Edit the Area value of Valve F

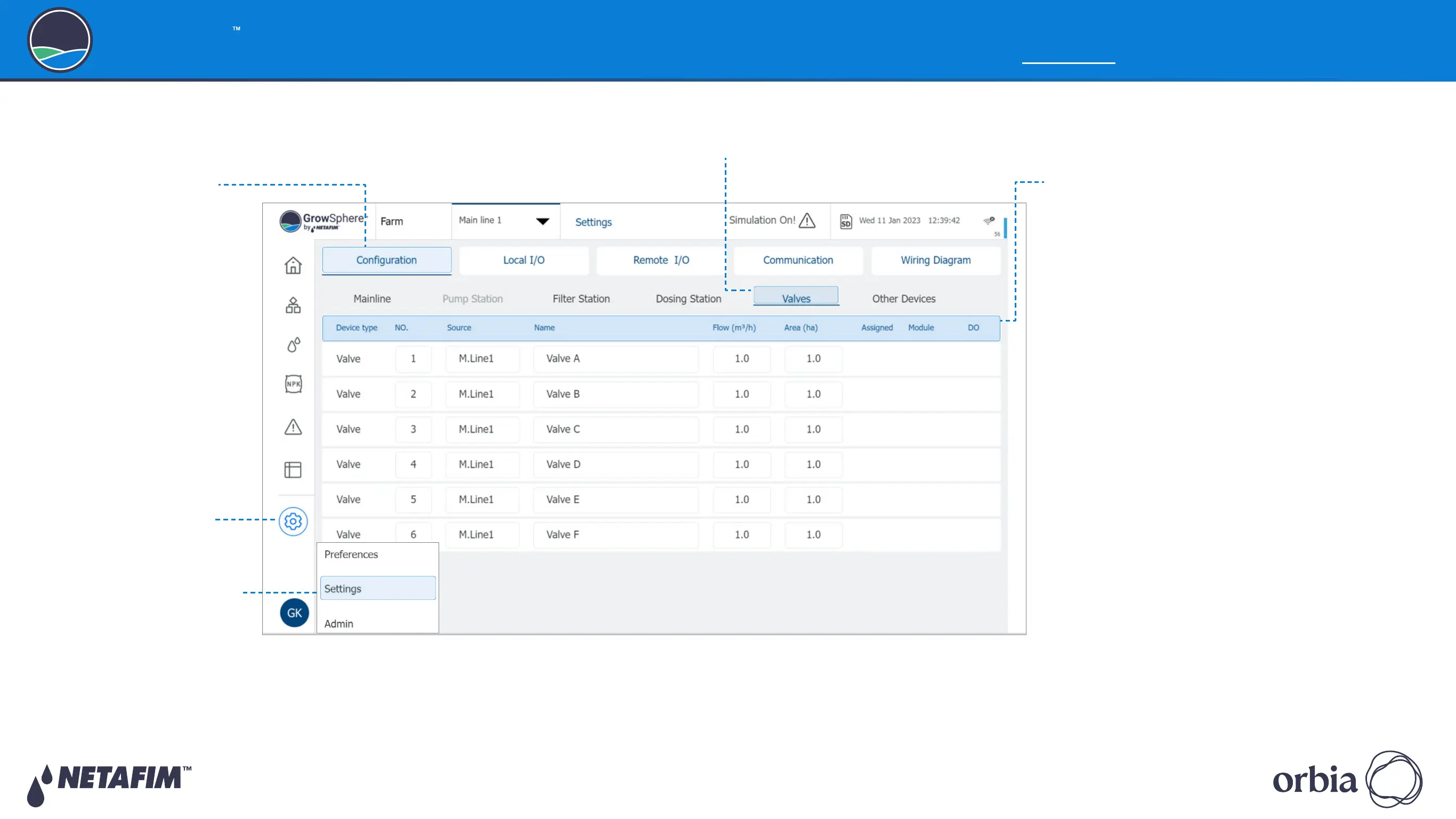813,534
